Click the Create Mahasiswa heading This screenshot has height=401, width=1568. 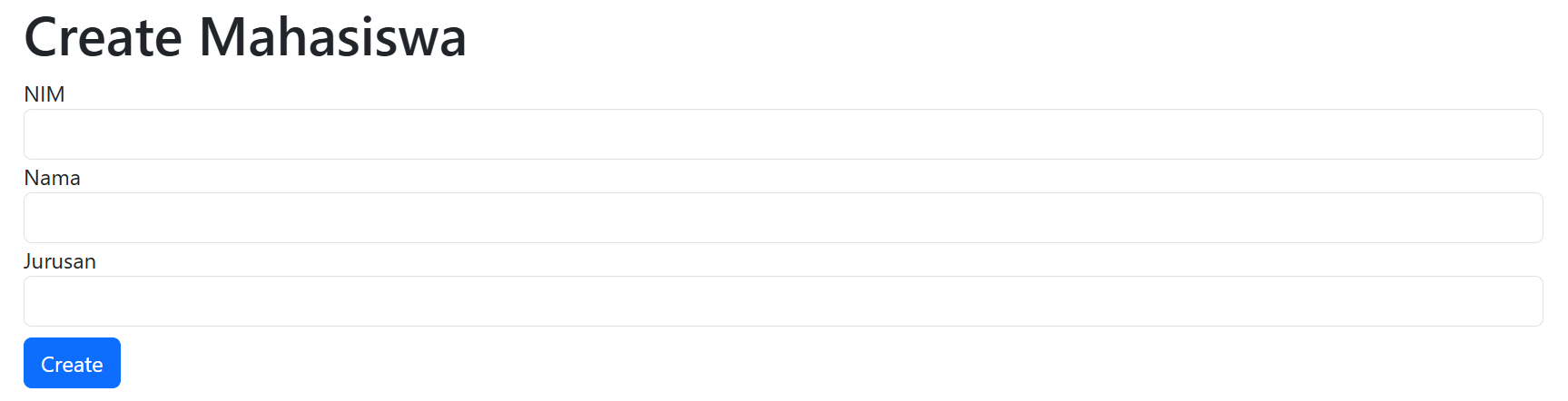(x=245, y=38)
